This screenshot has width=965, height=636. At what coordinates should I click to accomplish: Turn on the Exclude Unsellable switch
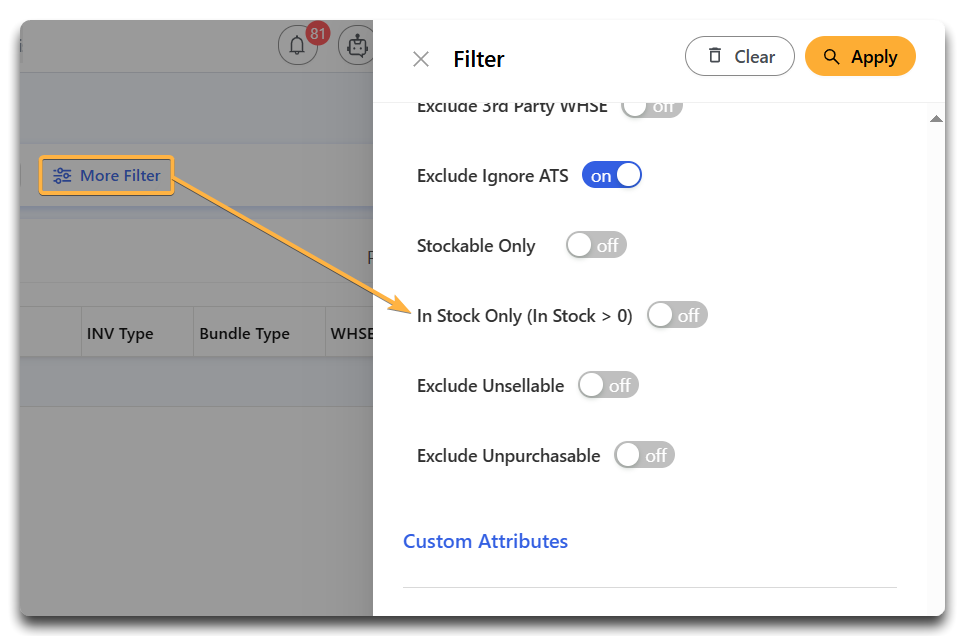pos(608,385)
